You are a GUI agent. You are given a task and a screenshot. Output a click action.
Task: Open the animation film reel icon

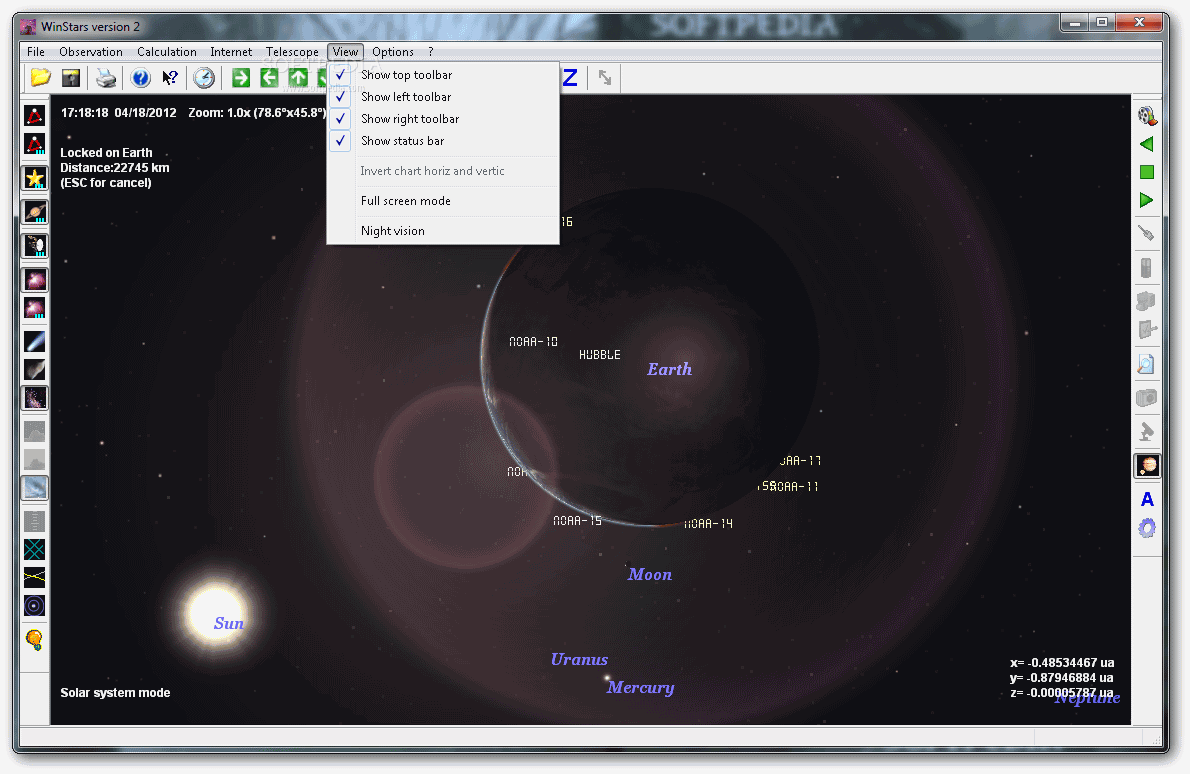click(1147, 115)
